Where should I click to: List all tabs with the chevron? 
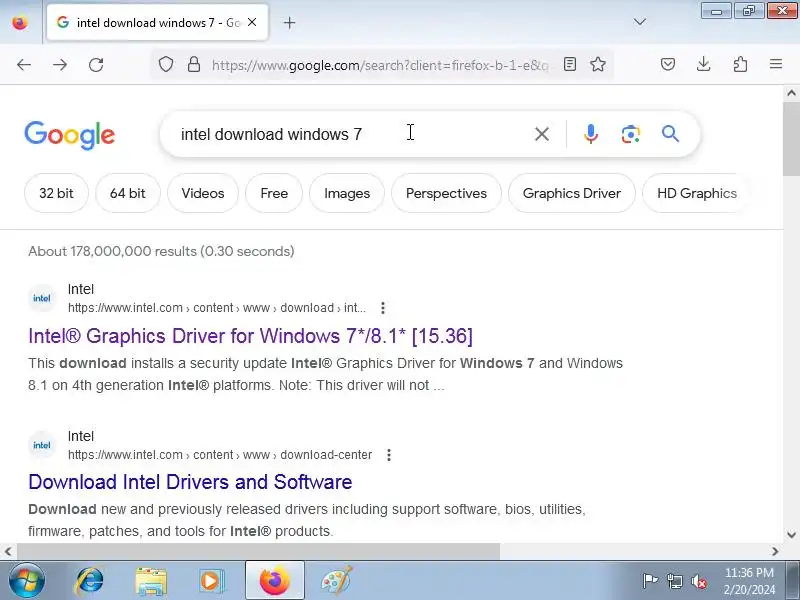640,22
